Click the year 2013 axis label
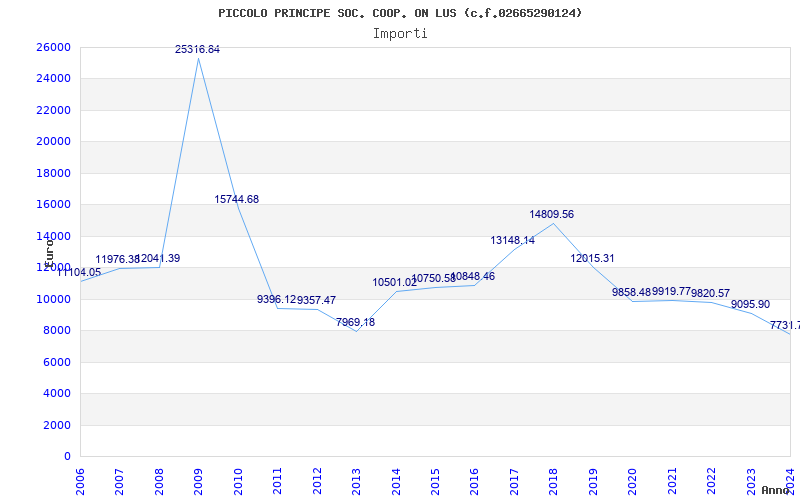 [x=356, y=482]
